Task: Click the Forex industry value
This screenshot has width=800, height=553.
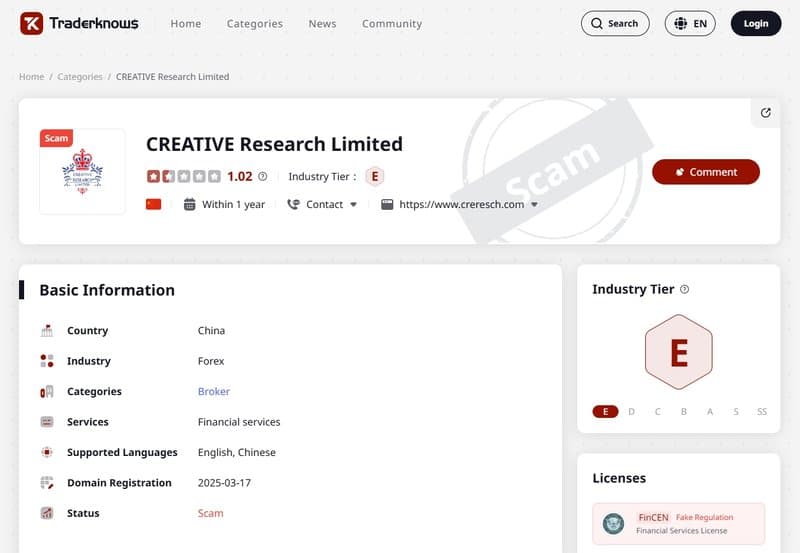Action: click(x=211, y=361)
